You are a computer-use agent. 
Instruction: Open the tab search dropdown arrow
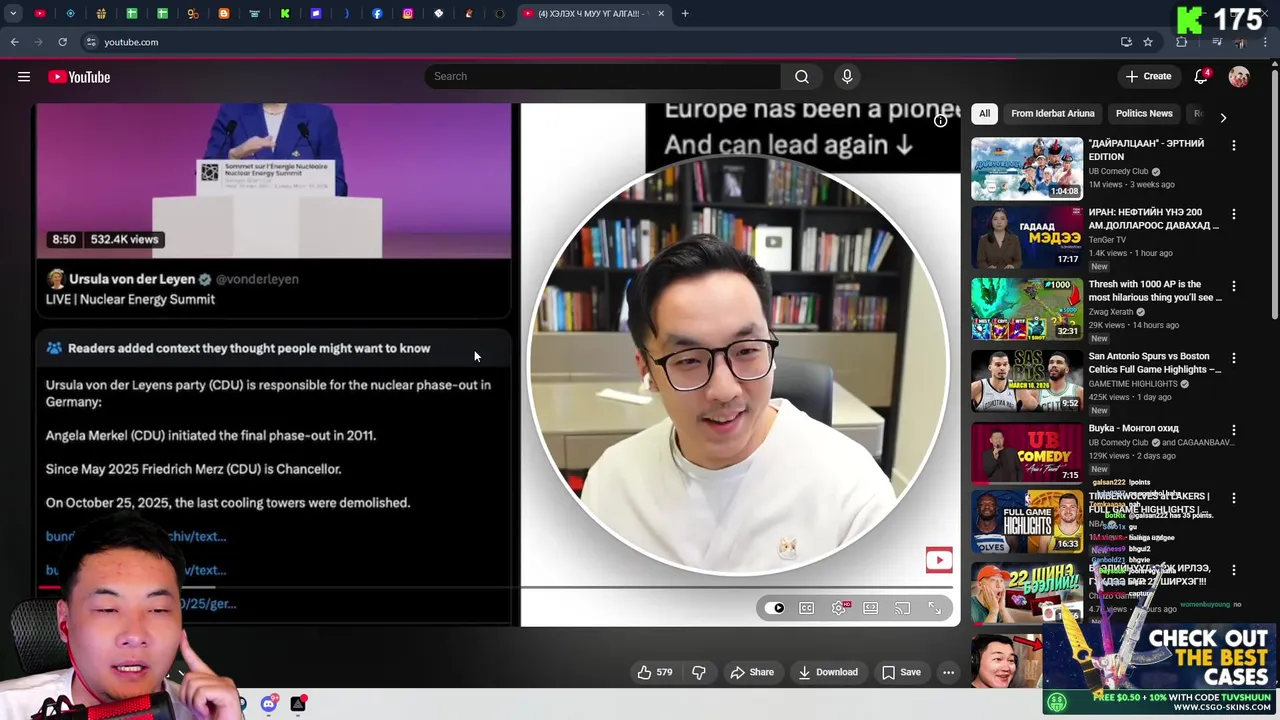(x=13, y=14)
